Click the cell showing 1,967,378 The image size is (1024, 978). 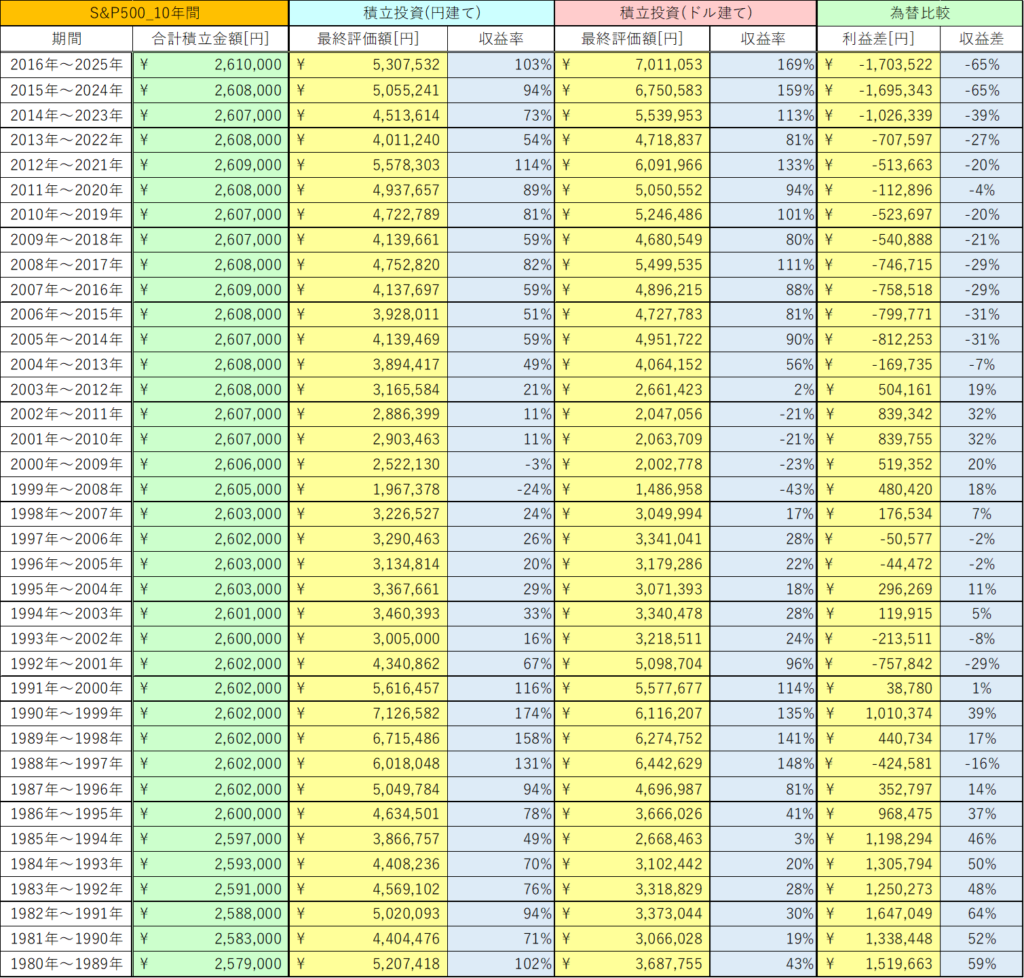point(369,489)
